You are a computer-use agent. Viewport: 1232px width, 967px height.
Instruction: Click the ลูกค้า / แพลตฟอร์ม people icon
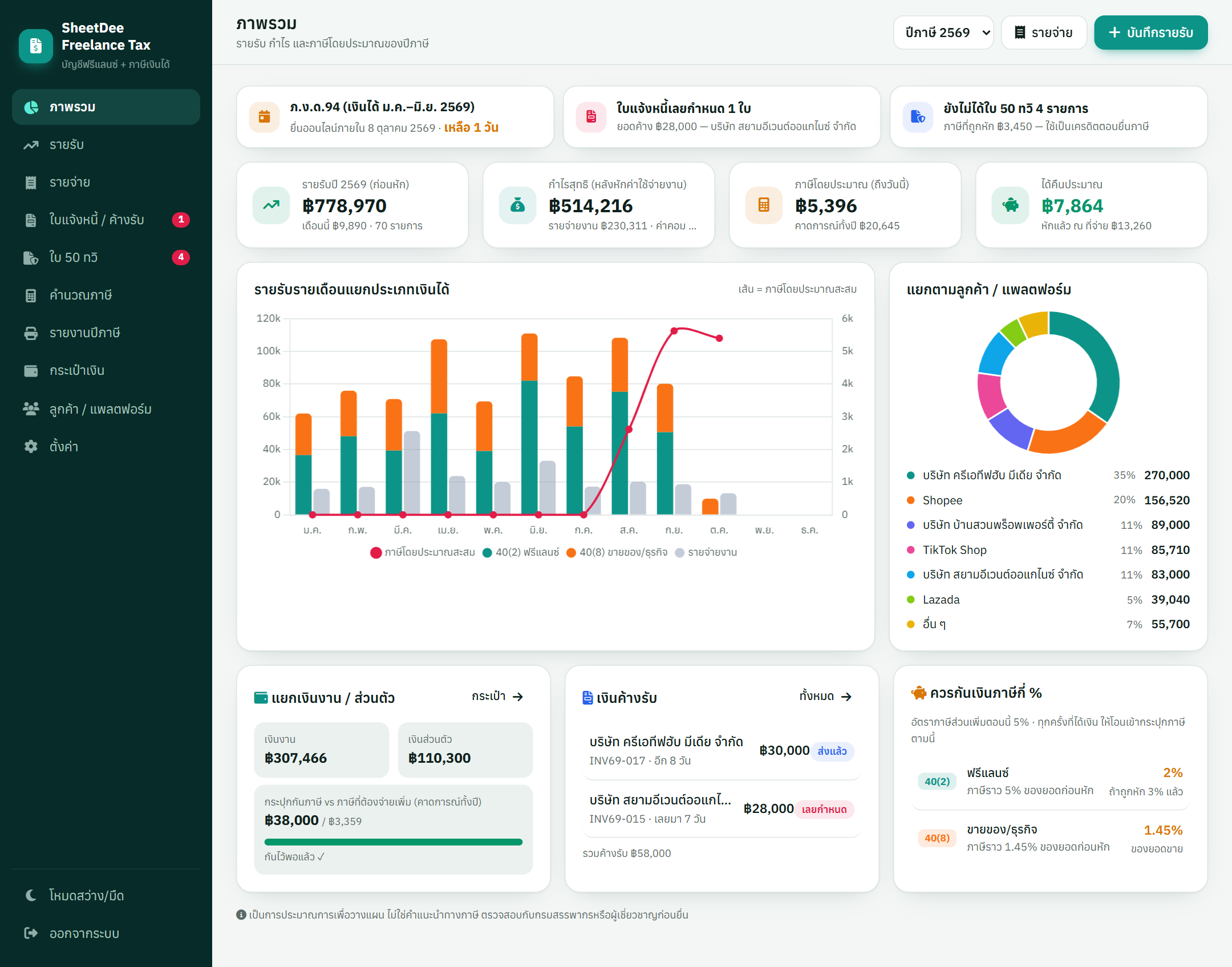point(31,409)
